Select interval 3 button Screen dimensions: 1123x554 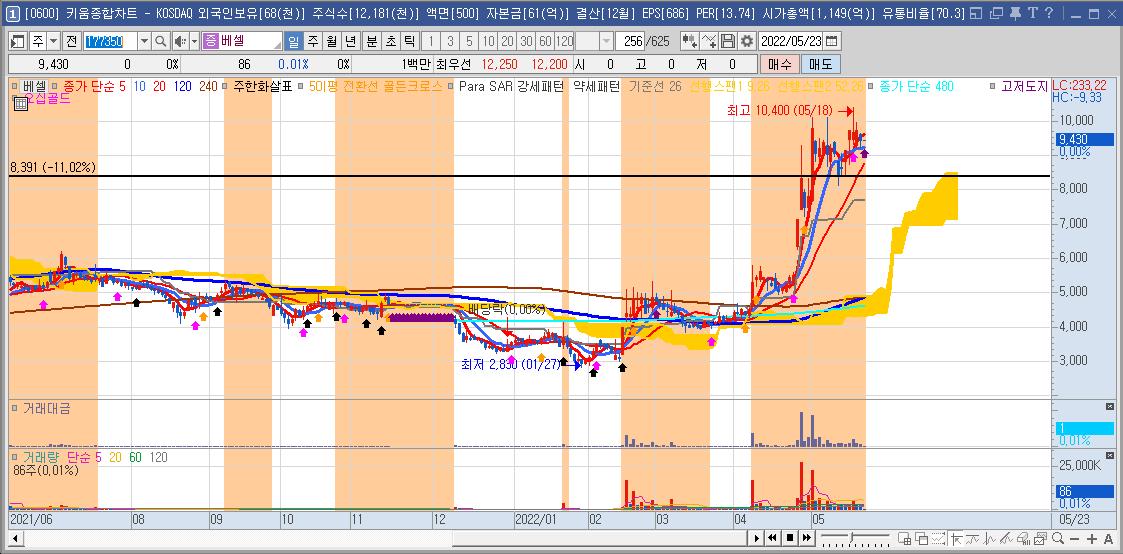point(450,42)
